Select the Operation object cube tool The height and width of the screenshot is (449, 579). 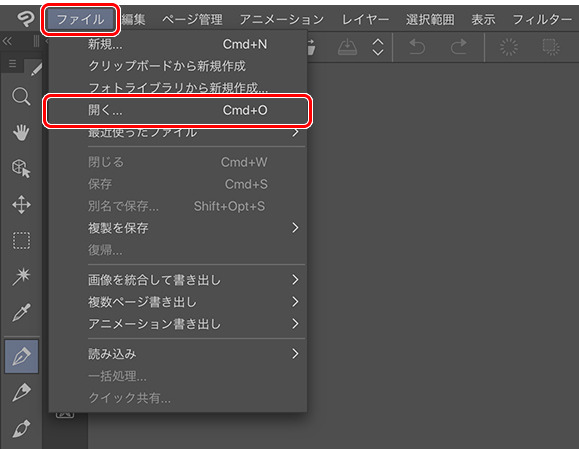click(21, 168)
